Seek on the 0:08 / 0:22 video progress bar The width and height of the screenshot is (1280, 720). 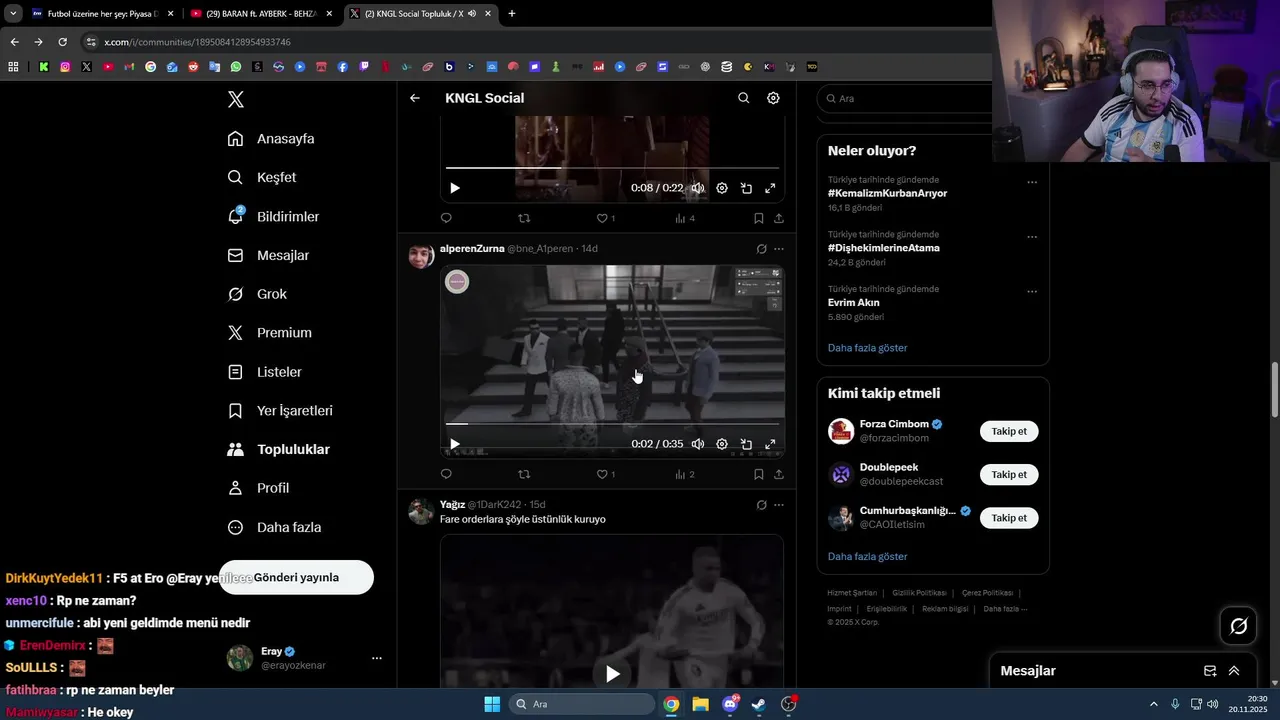click(612, 168)
